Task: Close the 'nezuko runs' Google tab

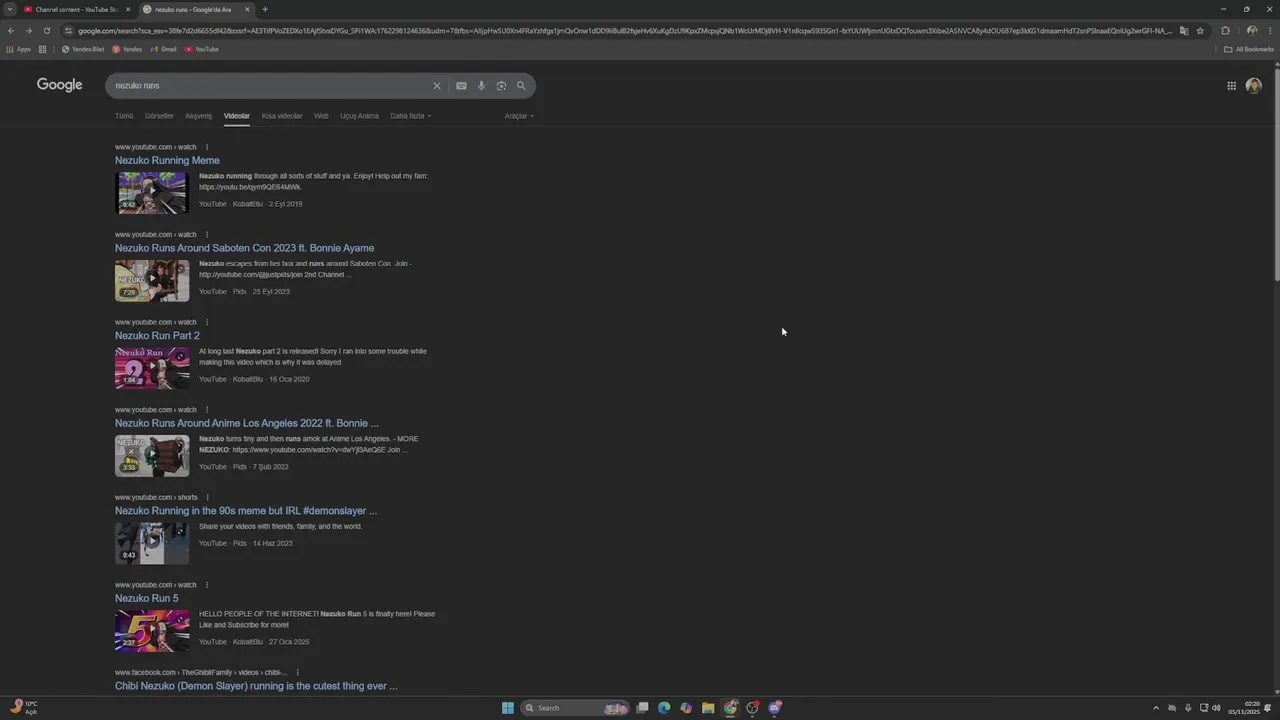Action: 247,9
